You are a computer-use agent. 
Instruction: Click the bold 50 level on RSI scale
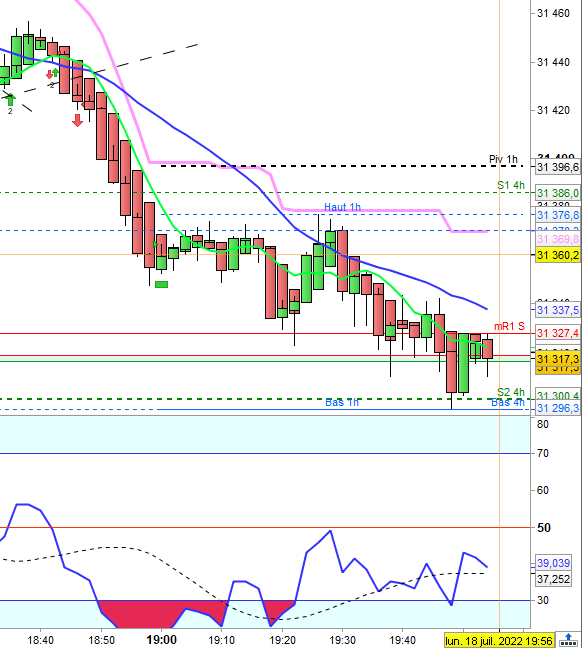click(544, 528)
